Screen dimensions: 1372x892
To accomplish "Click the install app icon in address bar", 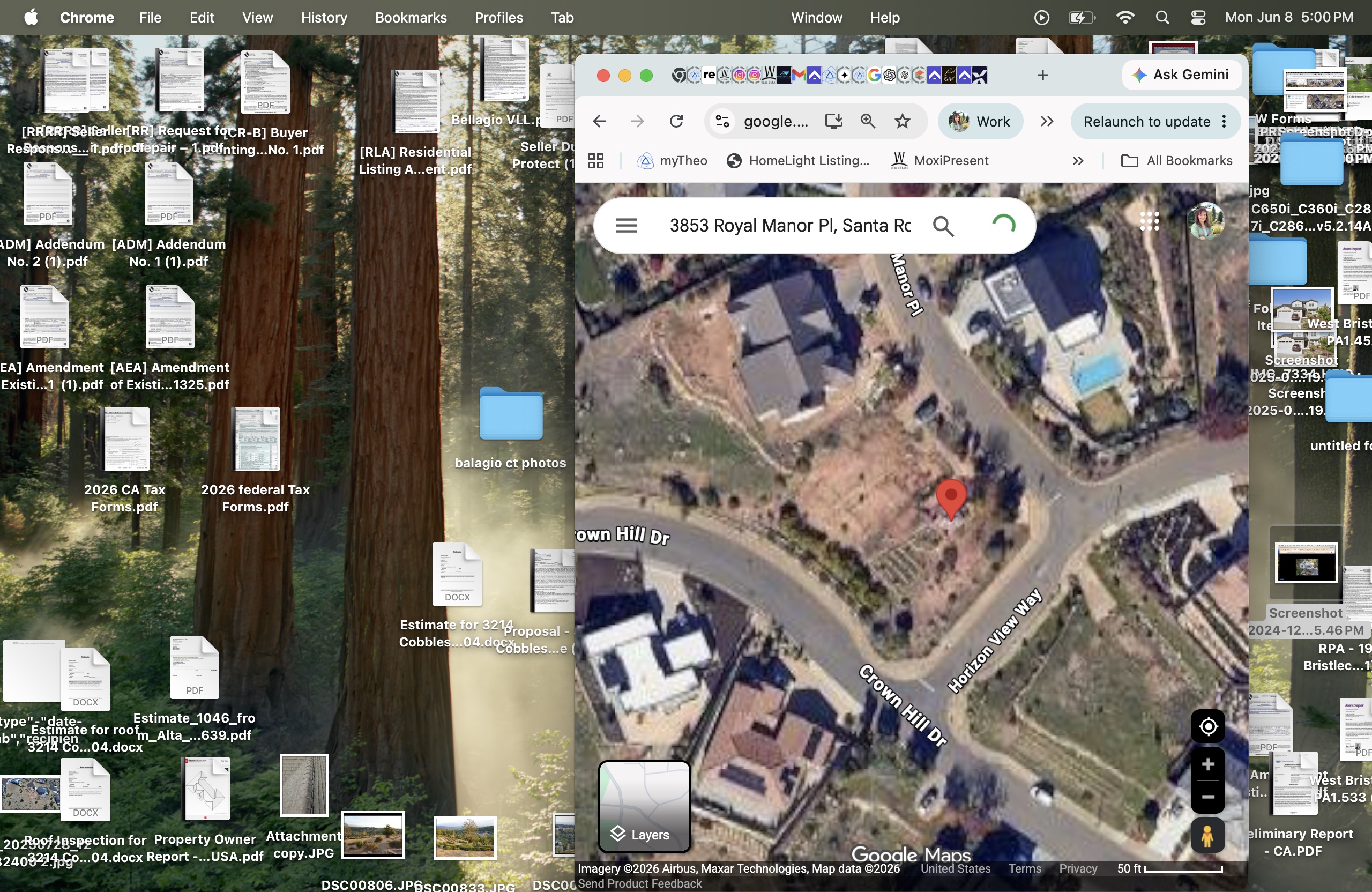I will coord(833,121).
